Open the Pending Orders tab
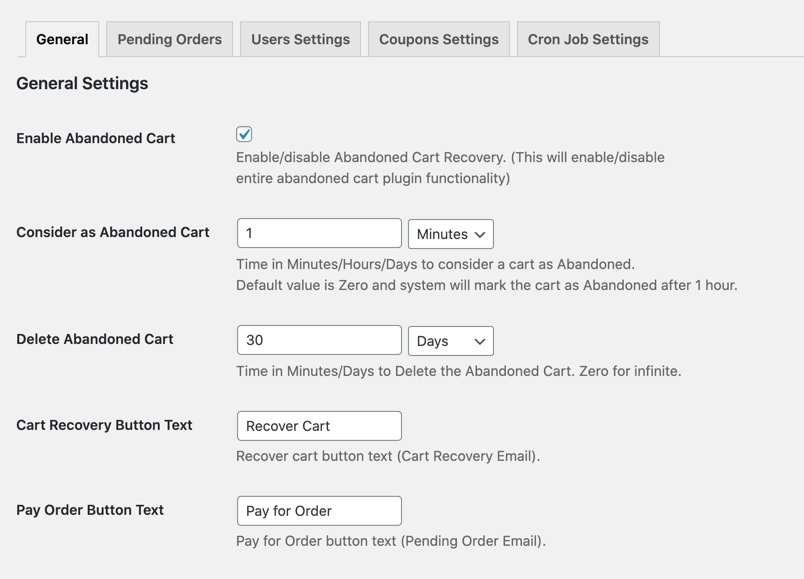This screenshot has height=579, width=804. click(169, 39)
